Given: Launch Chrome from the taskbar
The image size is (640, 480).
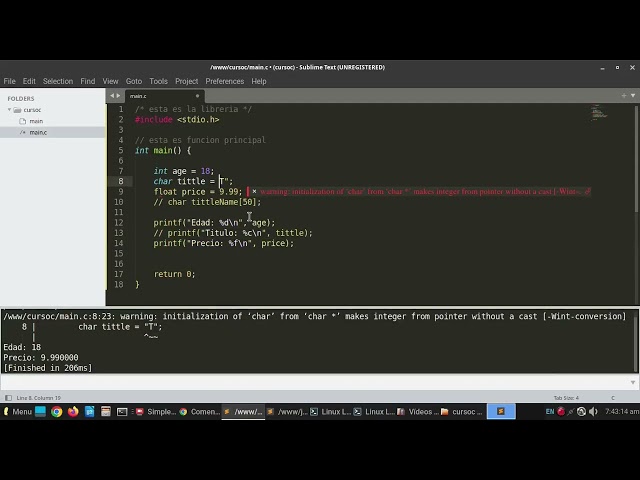Looking at the screenshot, I should point(57,411).
